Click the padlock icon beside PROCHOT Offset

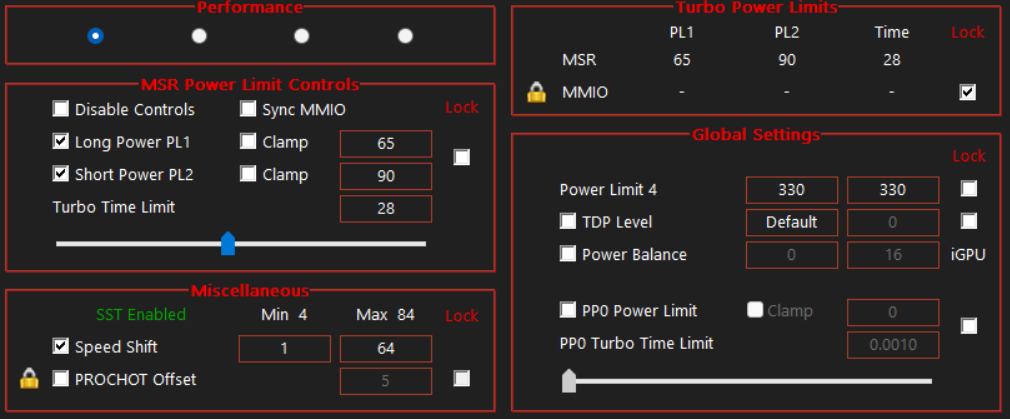point(29,379)
